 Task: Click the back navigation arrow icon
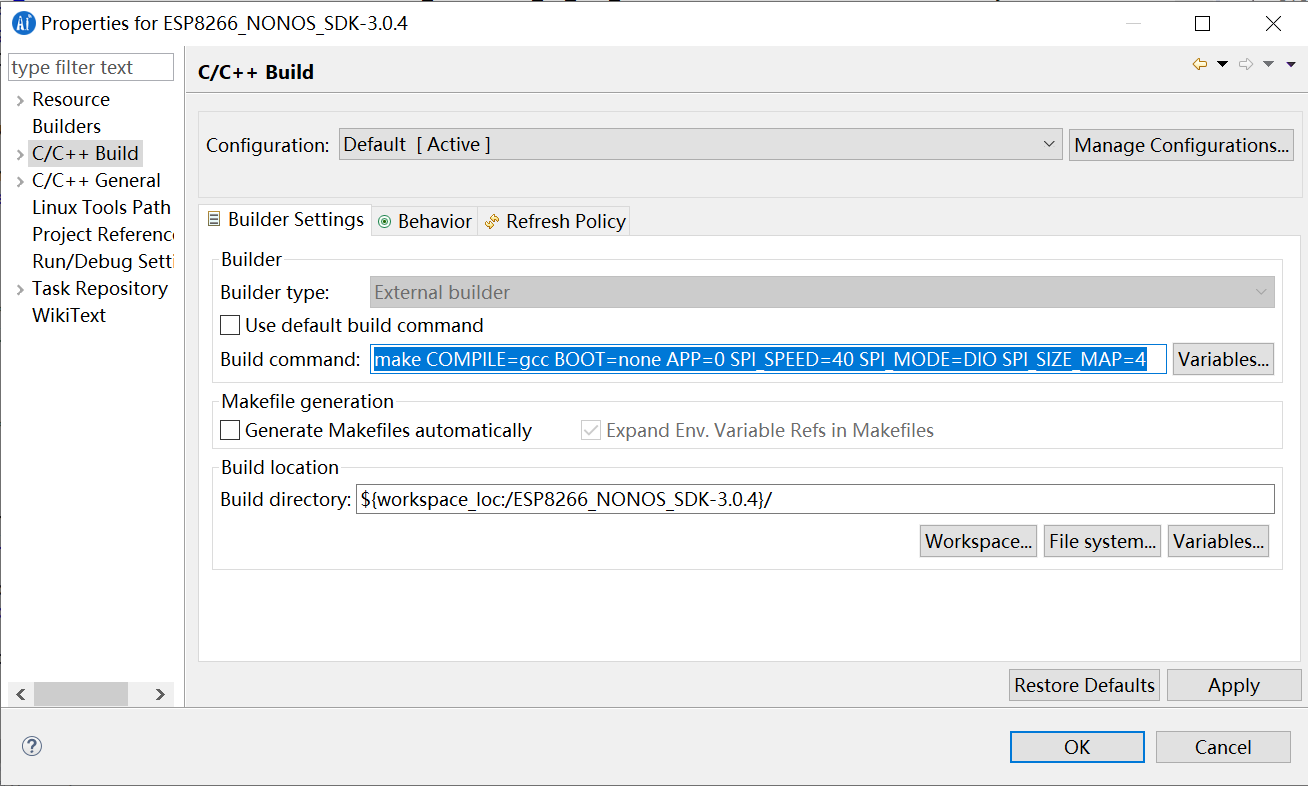pyautogui.click(x=1200, y=63)
